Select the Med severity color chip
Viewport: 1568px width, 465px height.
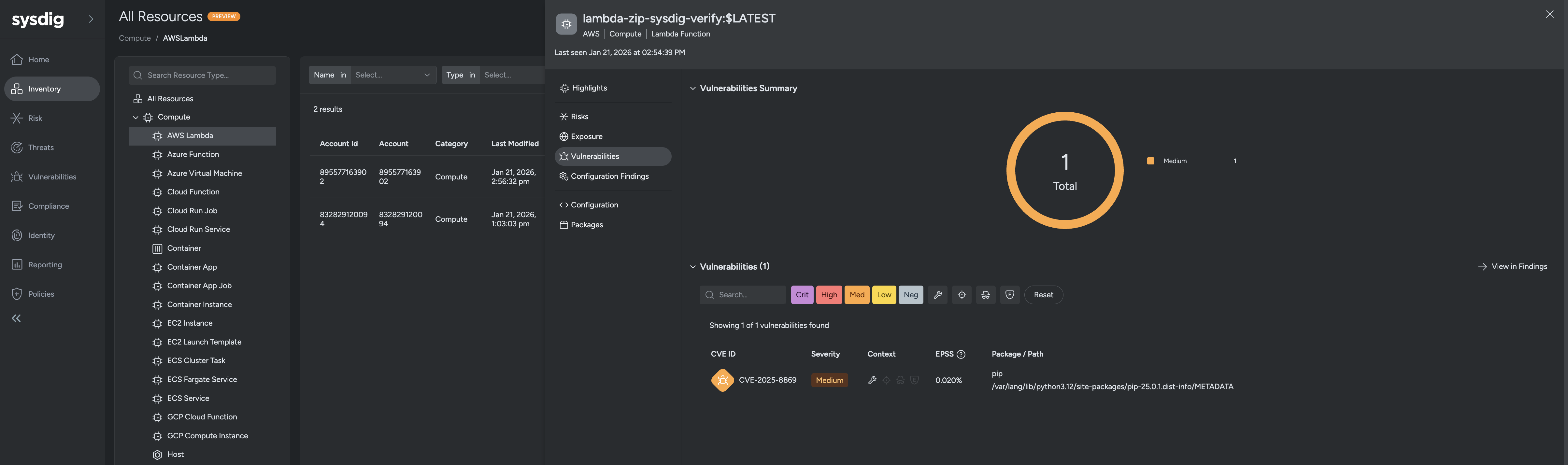pyautogui.click(x=856, y=295)
